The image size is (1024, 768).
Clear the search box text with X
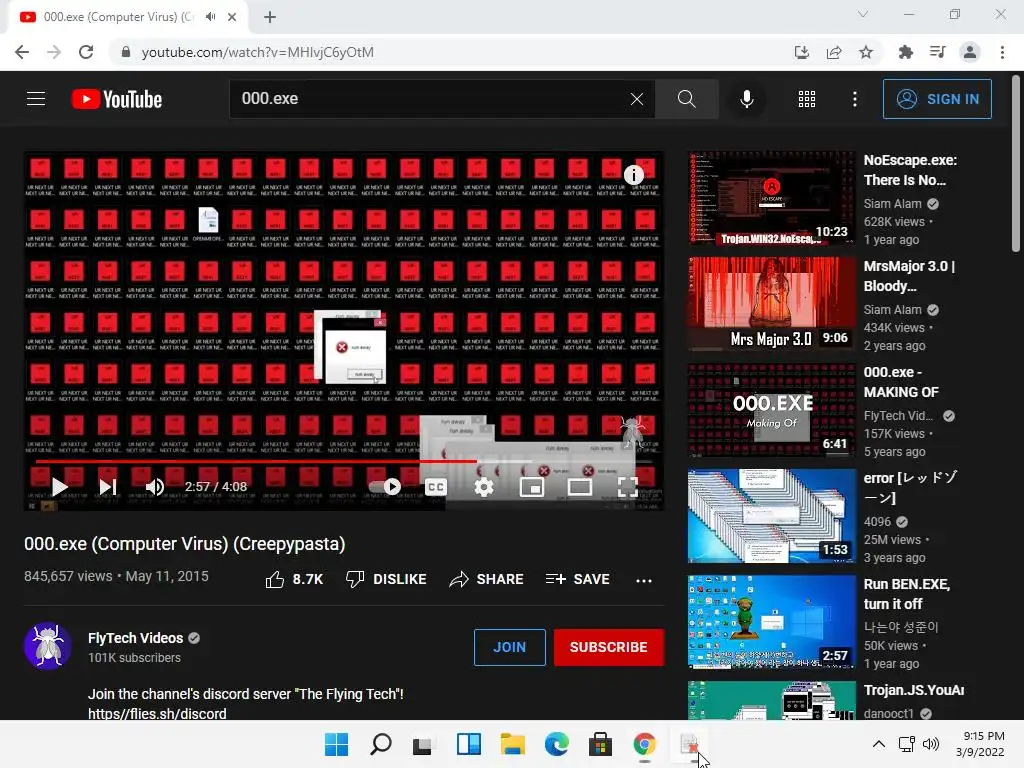pyautogui.click(x=637, y=99)
